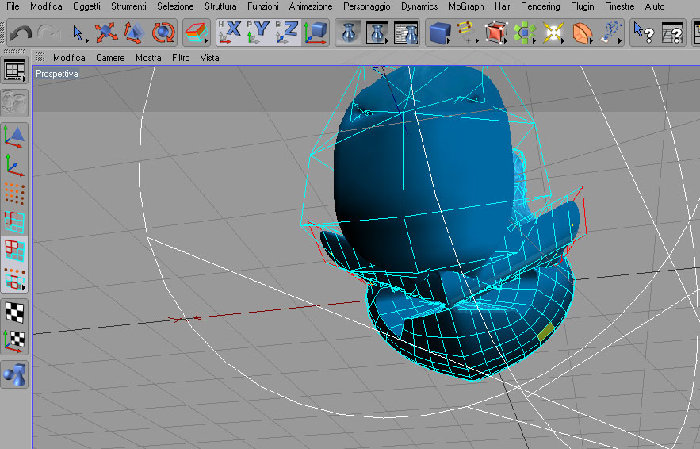Click the Render view vase icon
Image resolution: width=700 pixels, height=449 pixels.
point(349,33)
